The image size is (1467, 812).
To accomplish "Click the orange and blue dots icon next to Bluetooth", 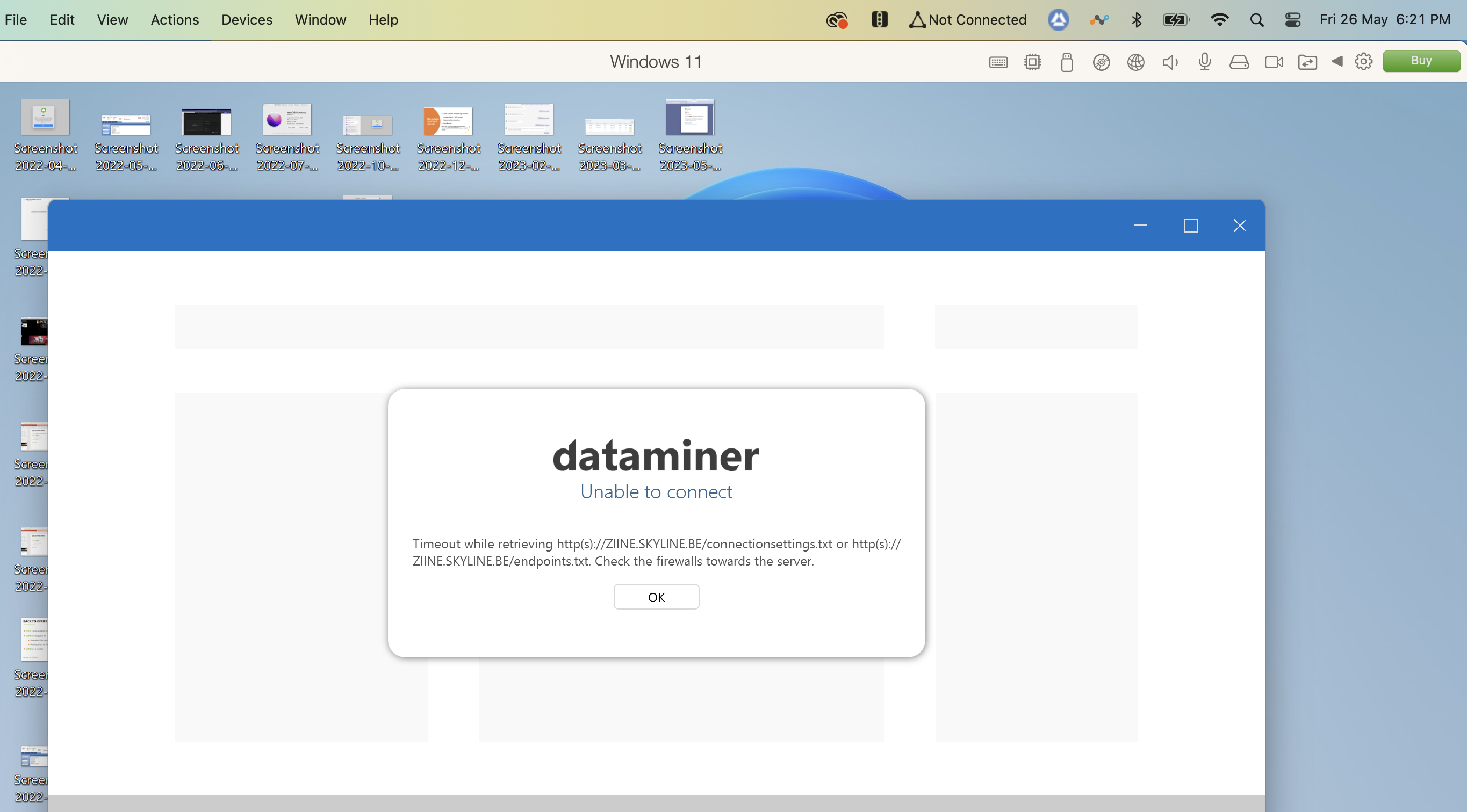I will coord(1099,20).
